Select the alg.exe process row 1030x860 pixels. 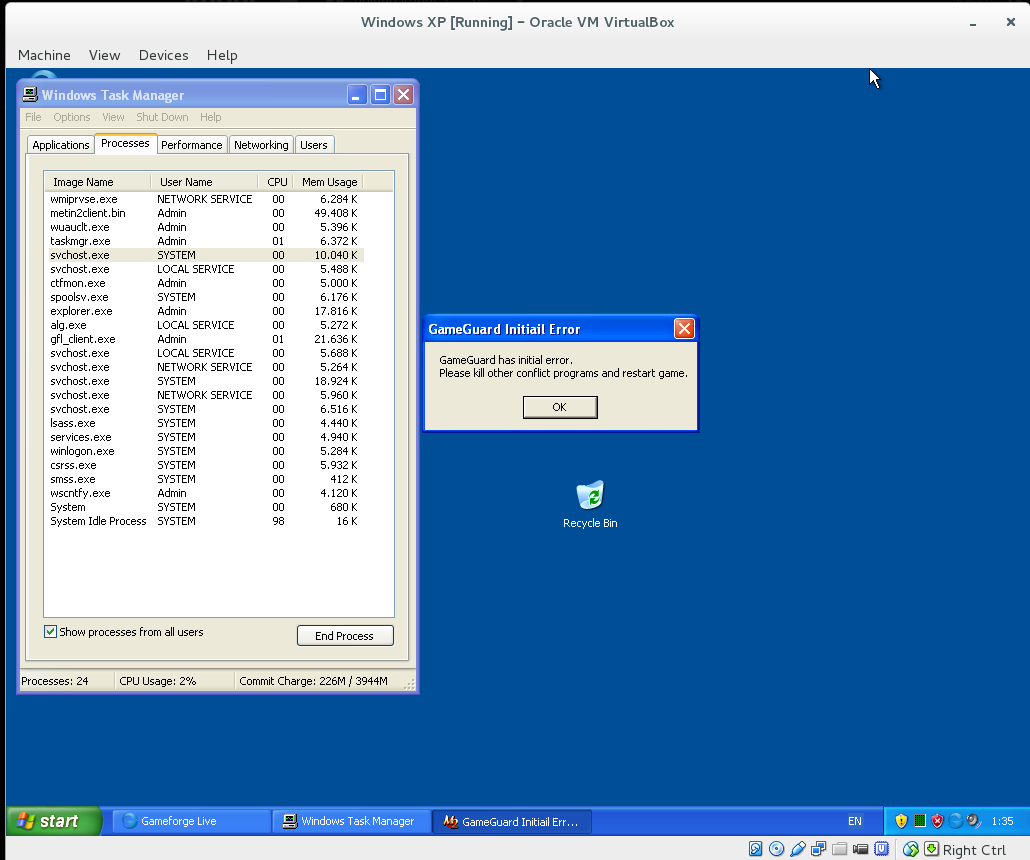pos(205,325)
